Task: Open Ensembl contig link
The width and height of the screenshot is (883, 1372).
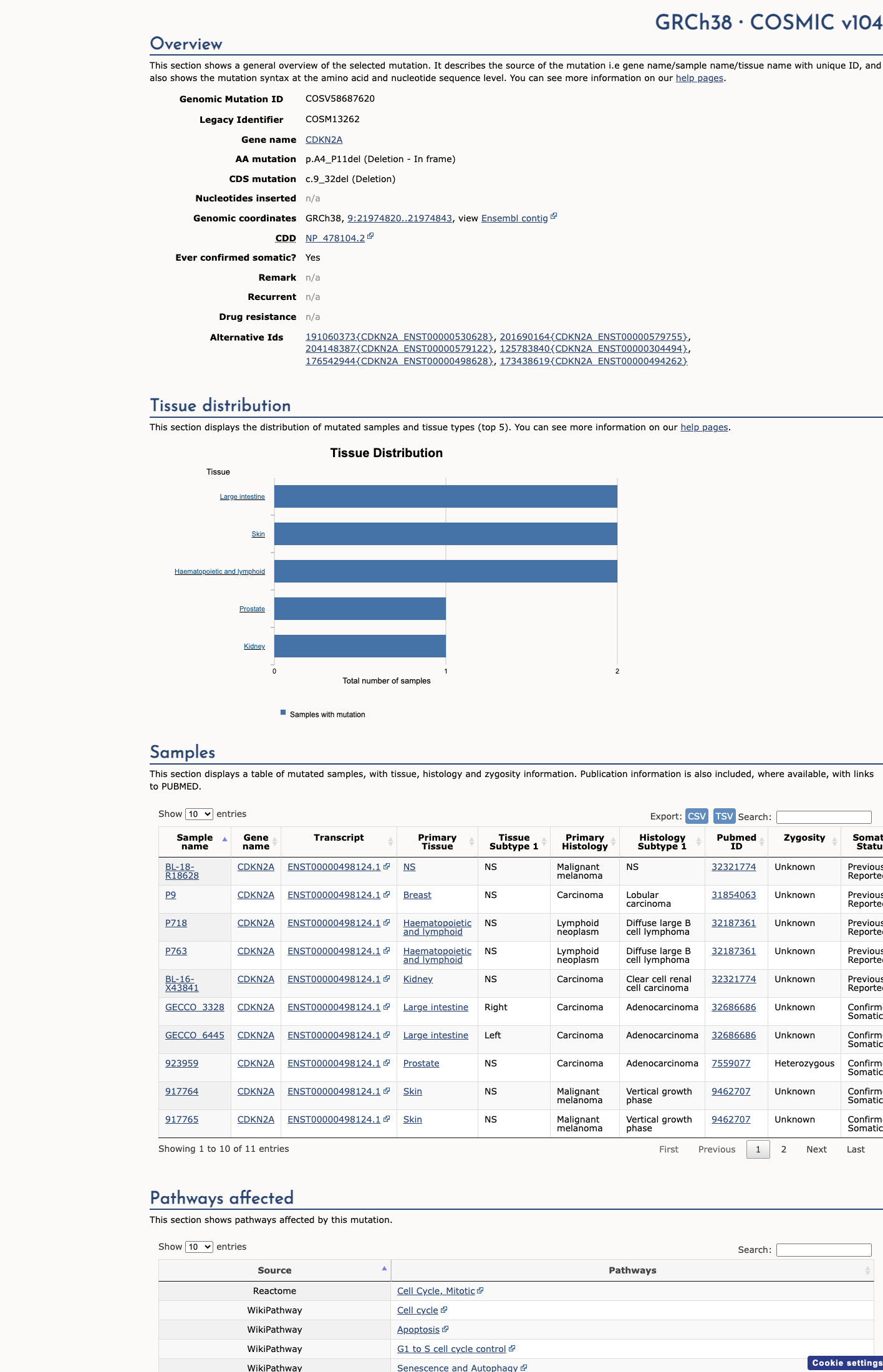Action: point(514,218)
